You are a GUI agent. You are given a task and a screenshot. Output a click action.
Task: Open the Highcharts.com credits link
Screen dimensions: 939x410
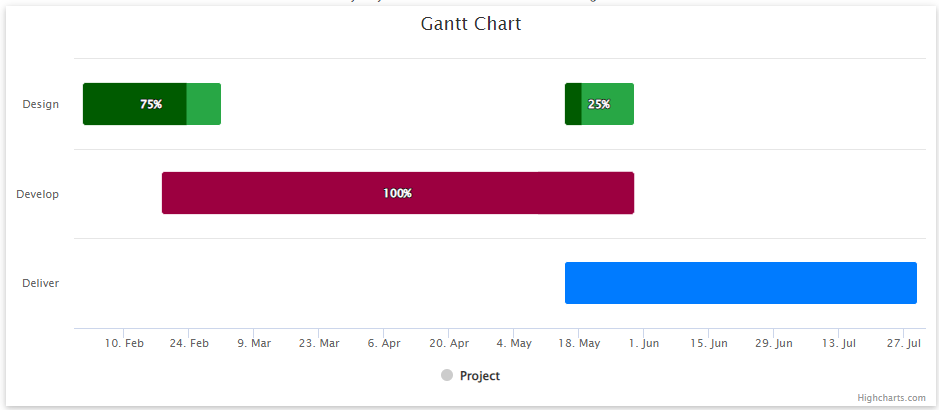point(891,397)
